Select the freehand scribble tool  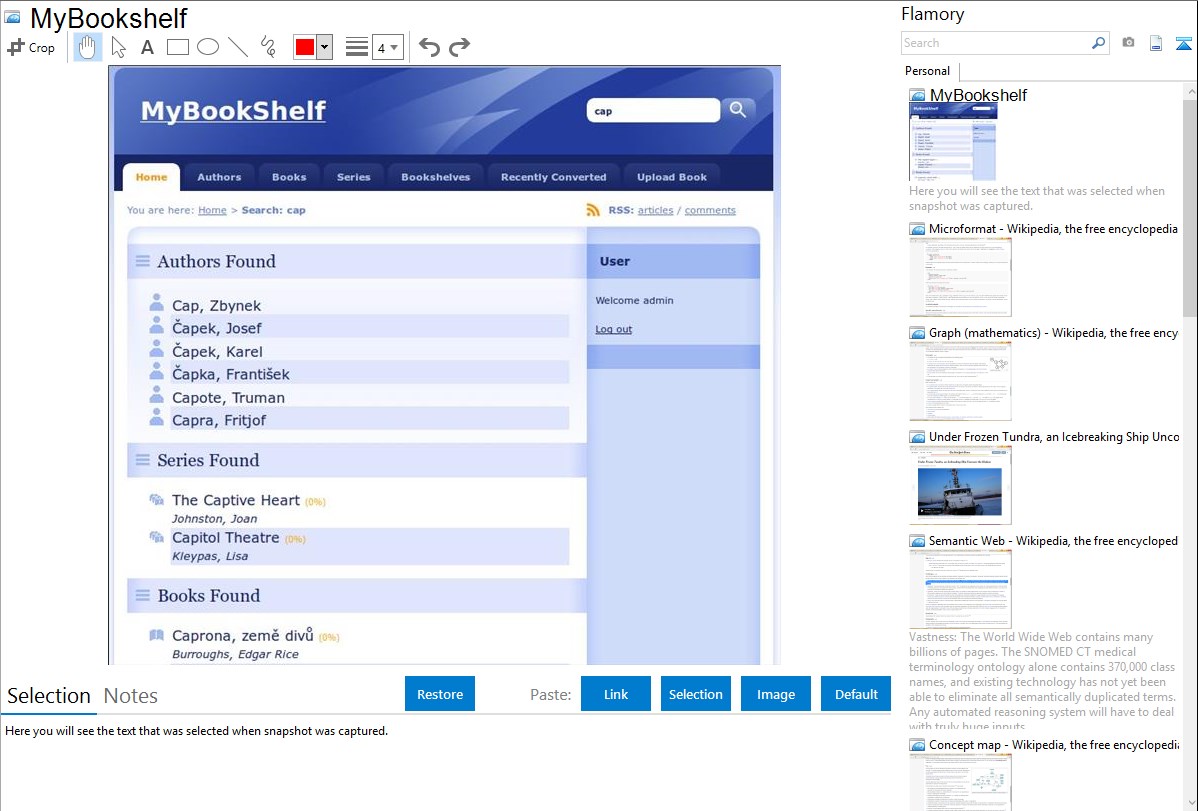pyautogui.click(x=268, y=47)
